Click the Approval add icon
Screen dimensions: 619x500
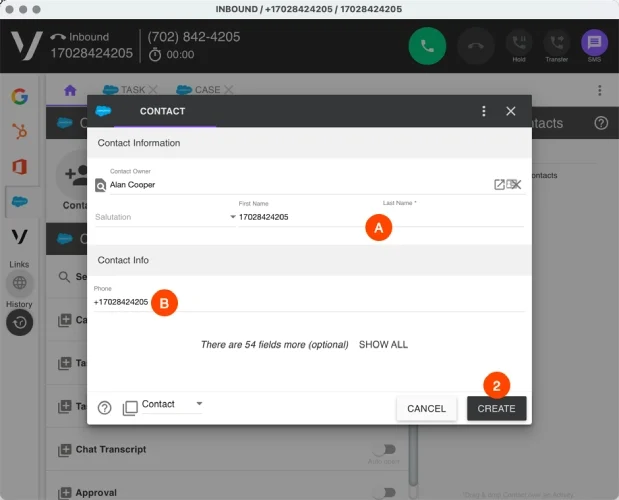65,493
